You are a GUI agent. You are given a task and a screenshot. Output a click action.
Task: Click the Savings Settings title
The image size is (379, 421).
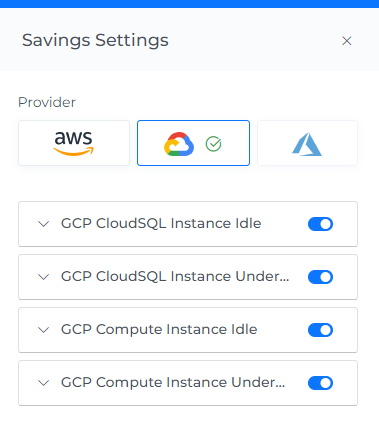[95, 41]
